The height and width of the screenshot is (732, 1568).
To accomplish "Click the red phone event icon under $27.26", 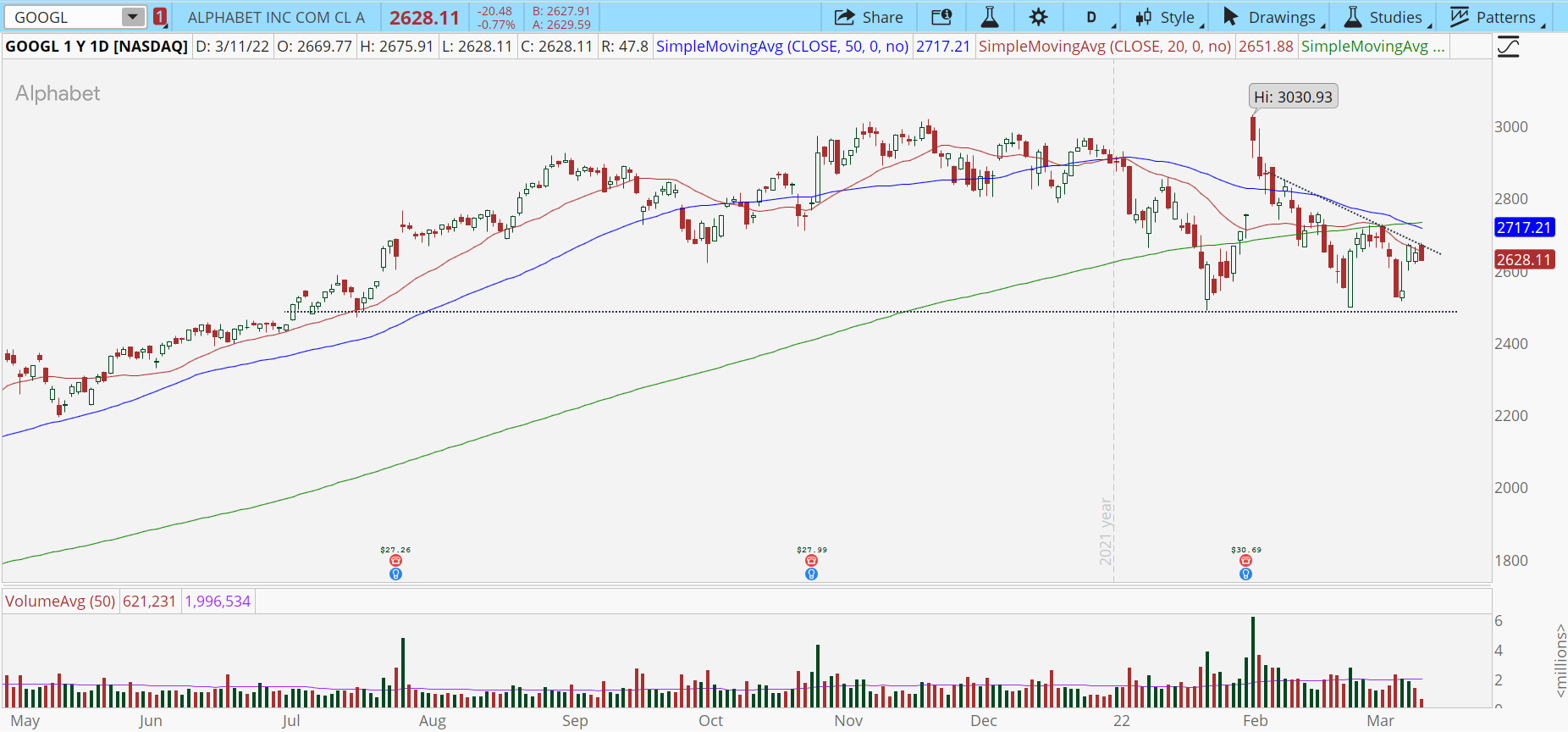I will [x=395, y=561].
